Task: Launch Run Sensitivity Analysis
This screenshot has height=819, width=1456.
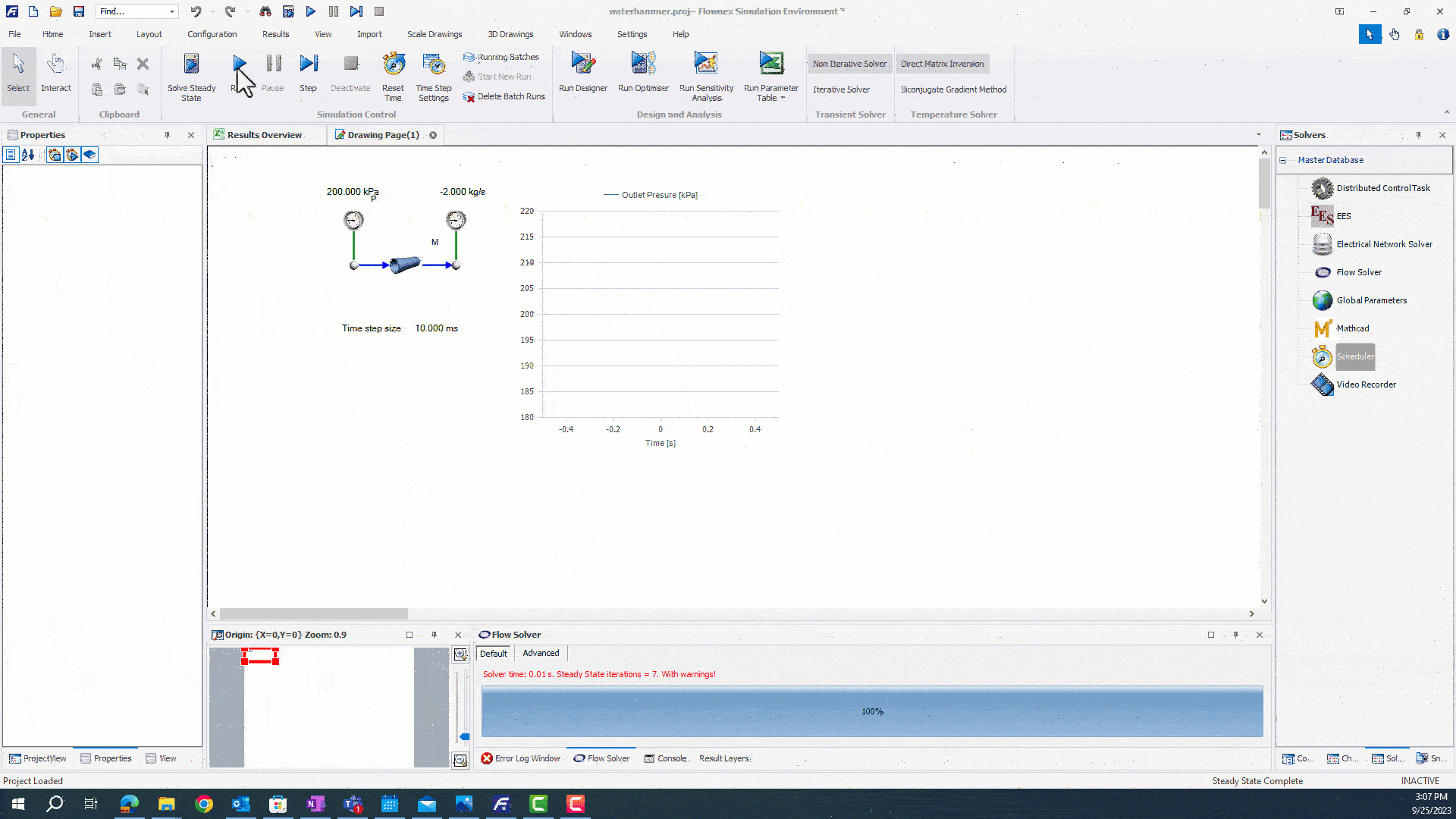Action: click(x=706, y=76)
